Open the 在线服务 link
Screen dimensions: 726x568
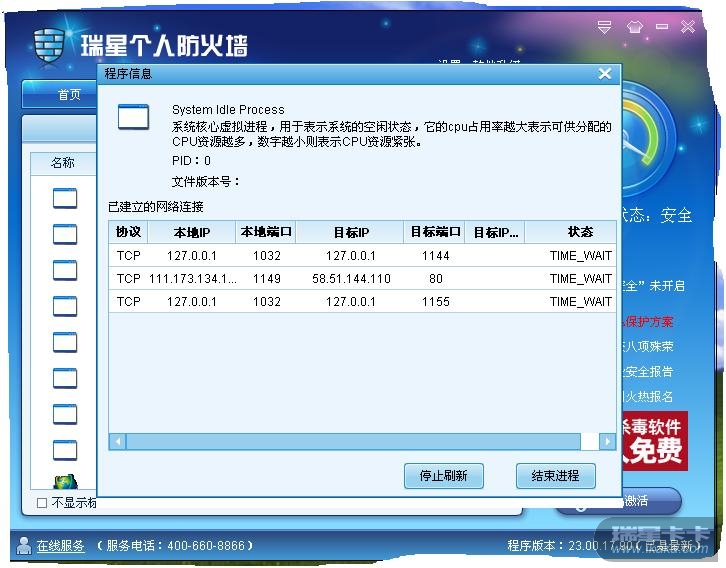tap(61, 546)
